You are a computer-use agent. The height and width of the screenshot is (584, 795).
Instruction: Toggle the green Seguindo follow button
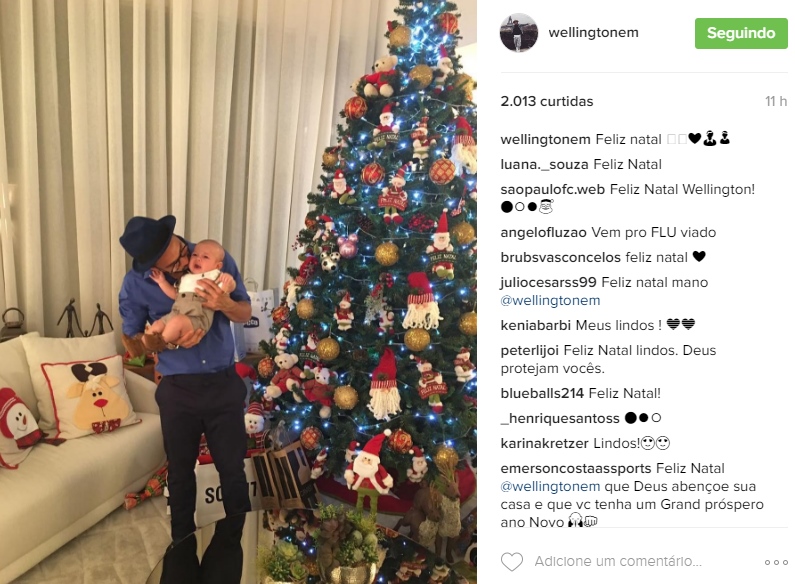(741, 33)
